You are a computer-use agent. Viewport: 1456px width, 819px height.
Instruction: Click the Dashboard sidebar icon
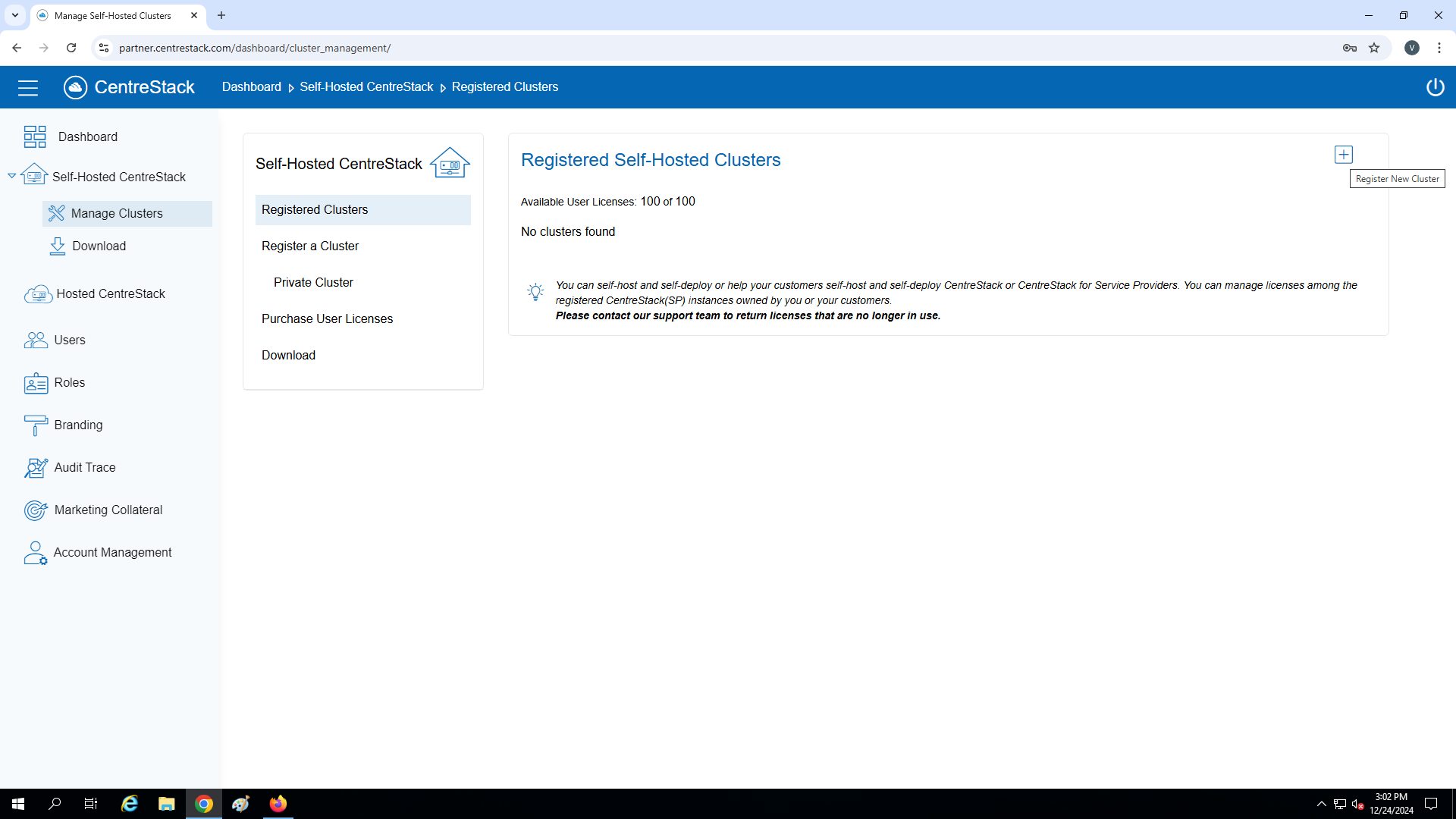click(35, 136)
